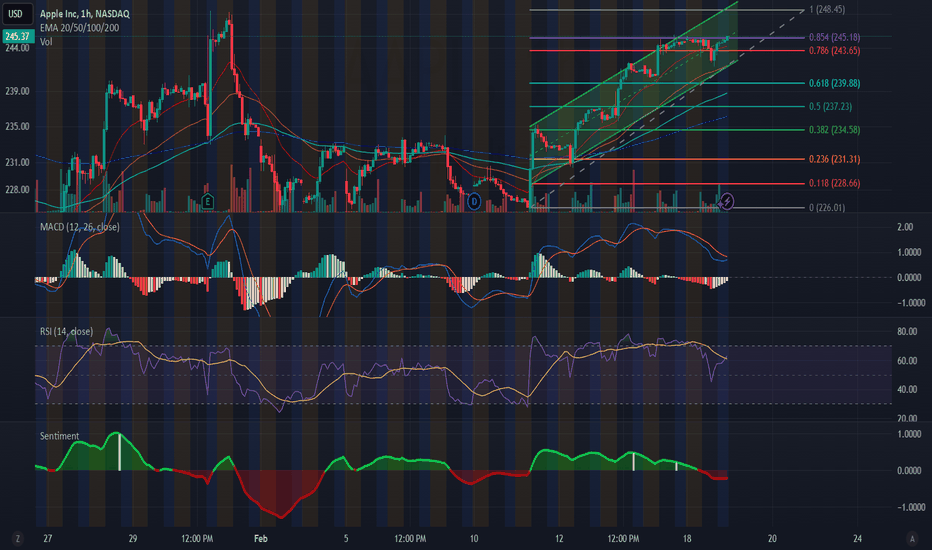Click price axis value 244.00
Screen dimensions: 932x550
[17, 48]
